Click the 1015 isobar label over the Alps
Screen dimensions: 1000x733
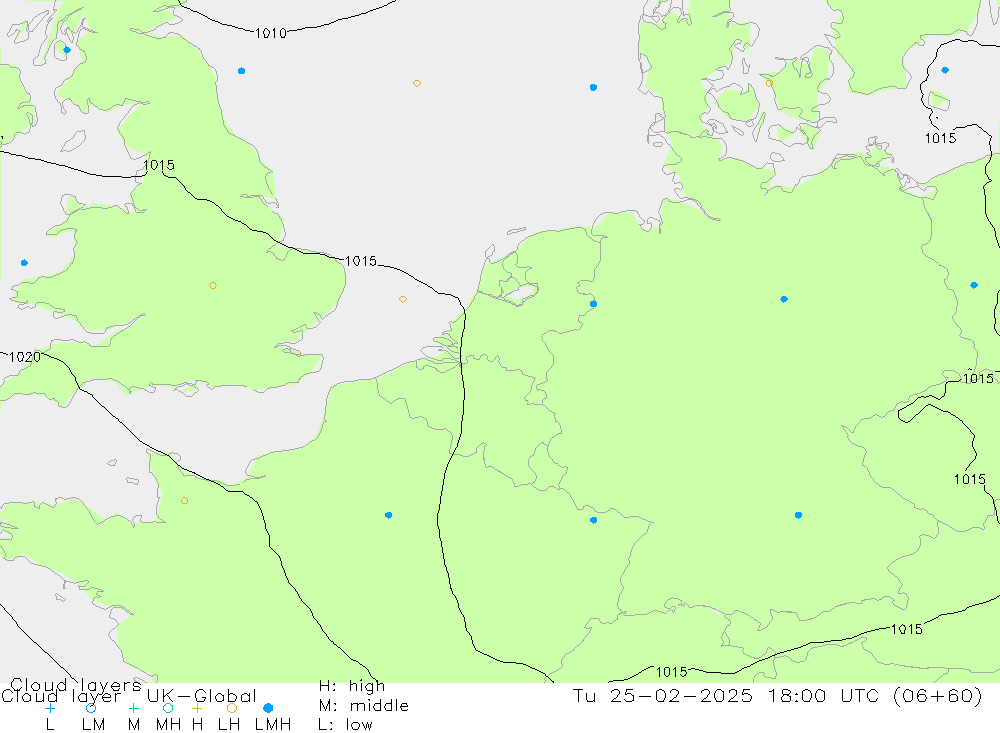(x=906, y=630)
